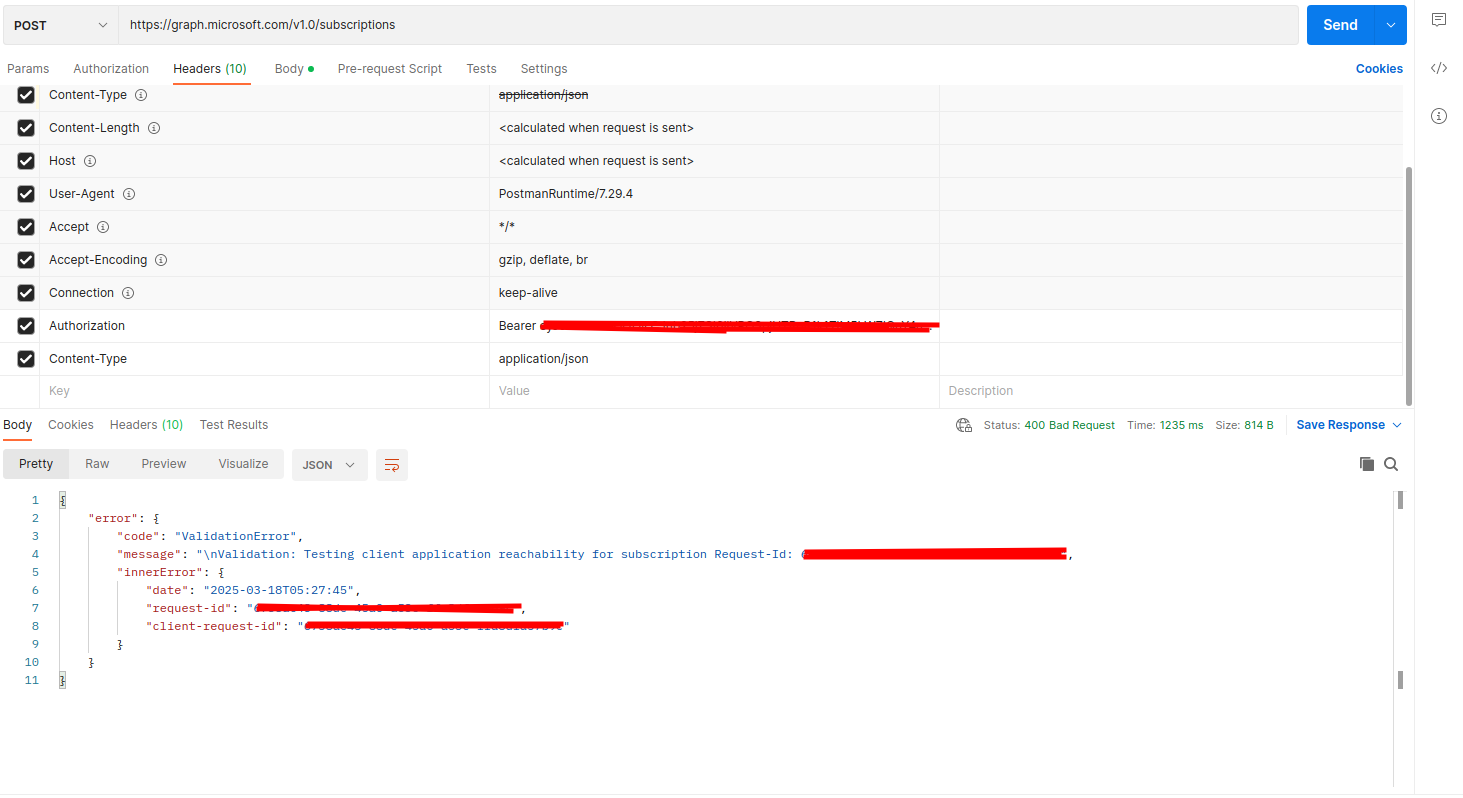Uncheck the Connection header checkbox
This screenshot has width=1463, height=798.
[25, 292]
